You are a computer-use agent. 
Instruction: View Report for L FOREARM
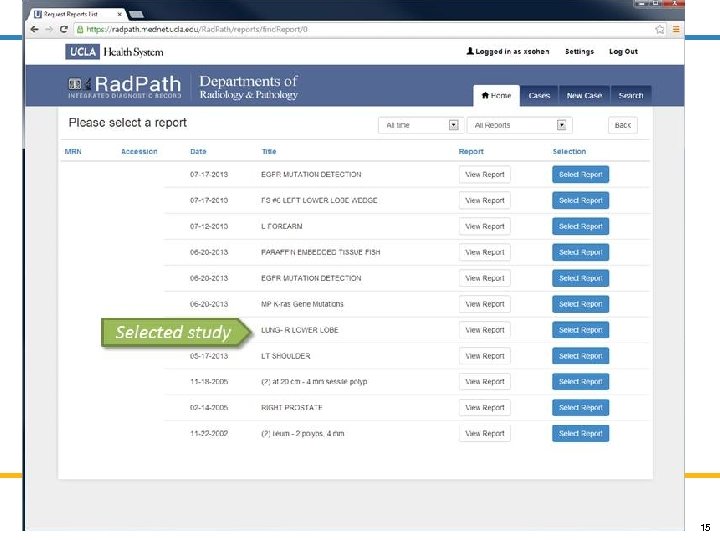484,226
